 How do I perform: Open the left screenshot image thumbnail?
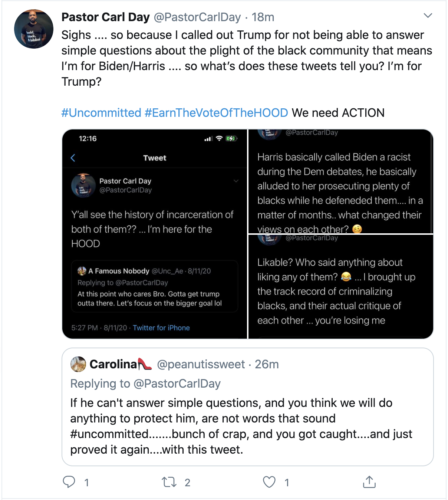155,234
